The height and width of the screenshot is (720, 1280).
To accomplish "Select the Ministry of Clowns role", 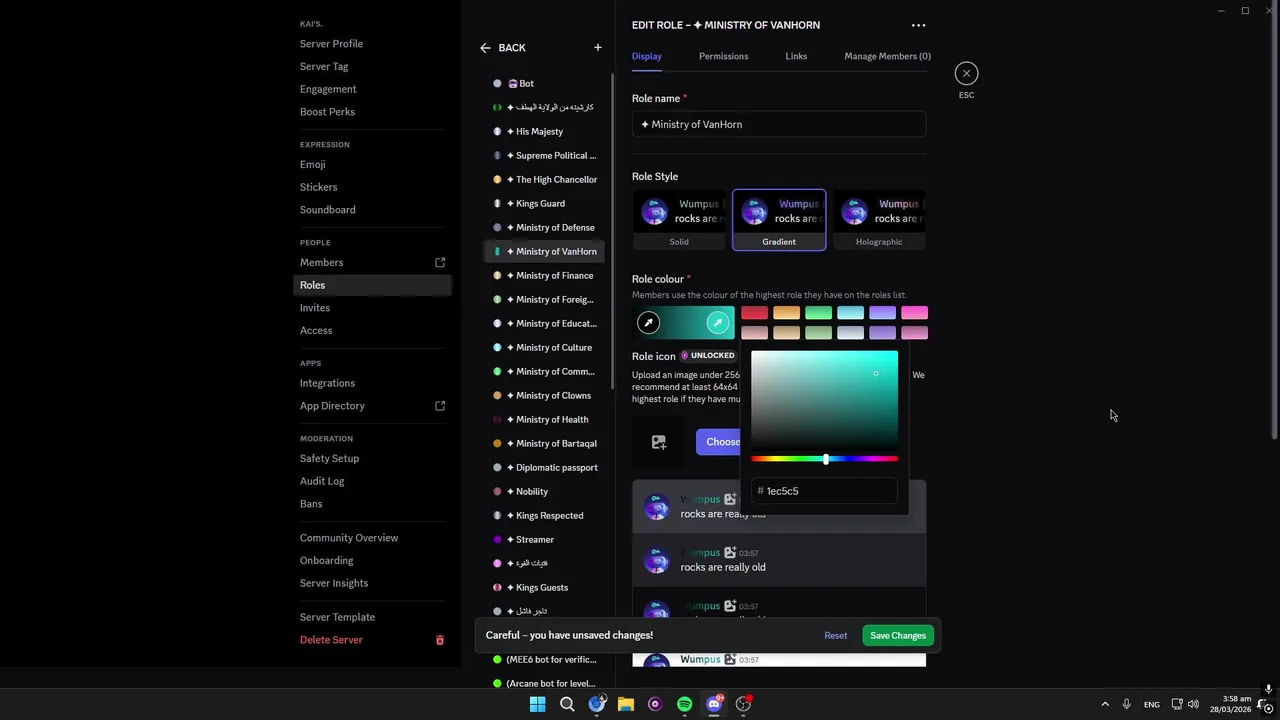I will point(545,396).
